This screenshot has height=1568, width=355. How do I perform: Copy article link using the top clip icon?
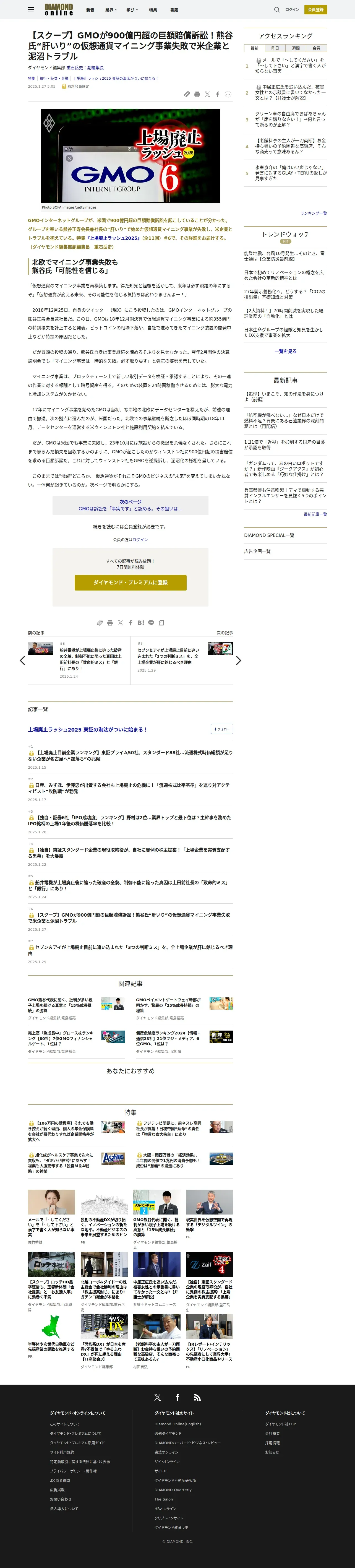(187, 94)
